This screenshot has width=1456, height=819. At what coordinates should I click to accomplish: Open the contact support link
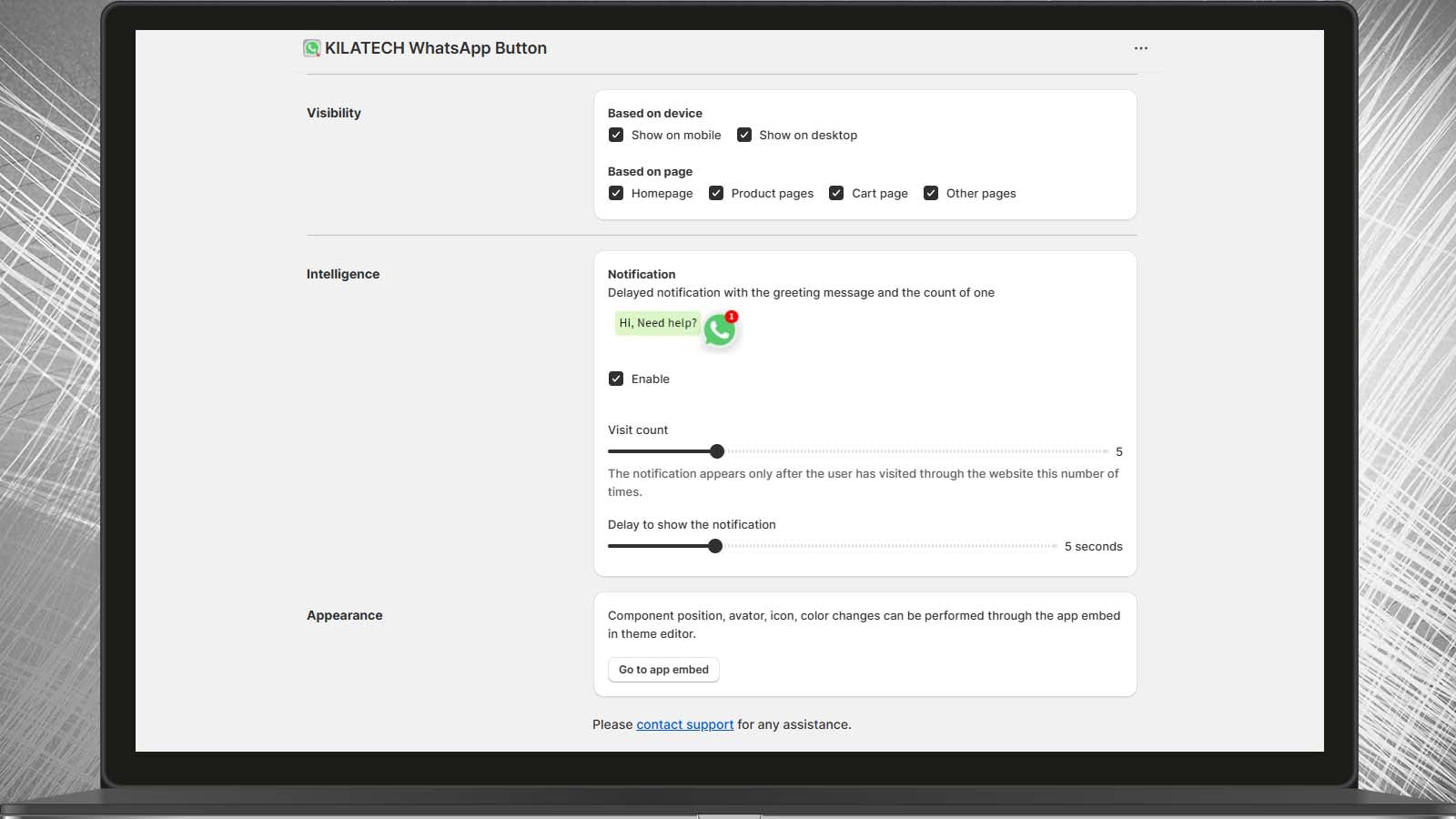[x=684, y=724]
